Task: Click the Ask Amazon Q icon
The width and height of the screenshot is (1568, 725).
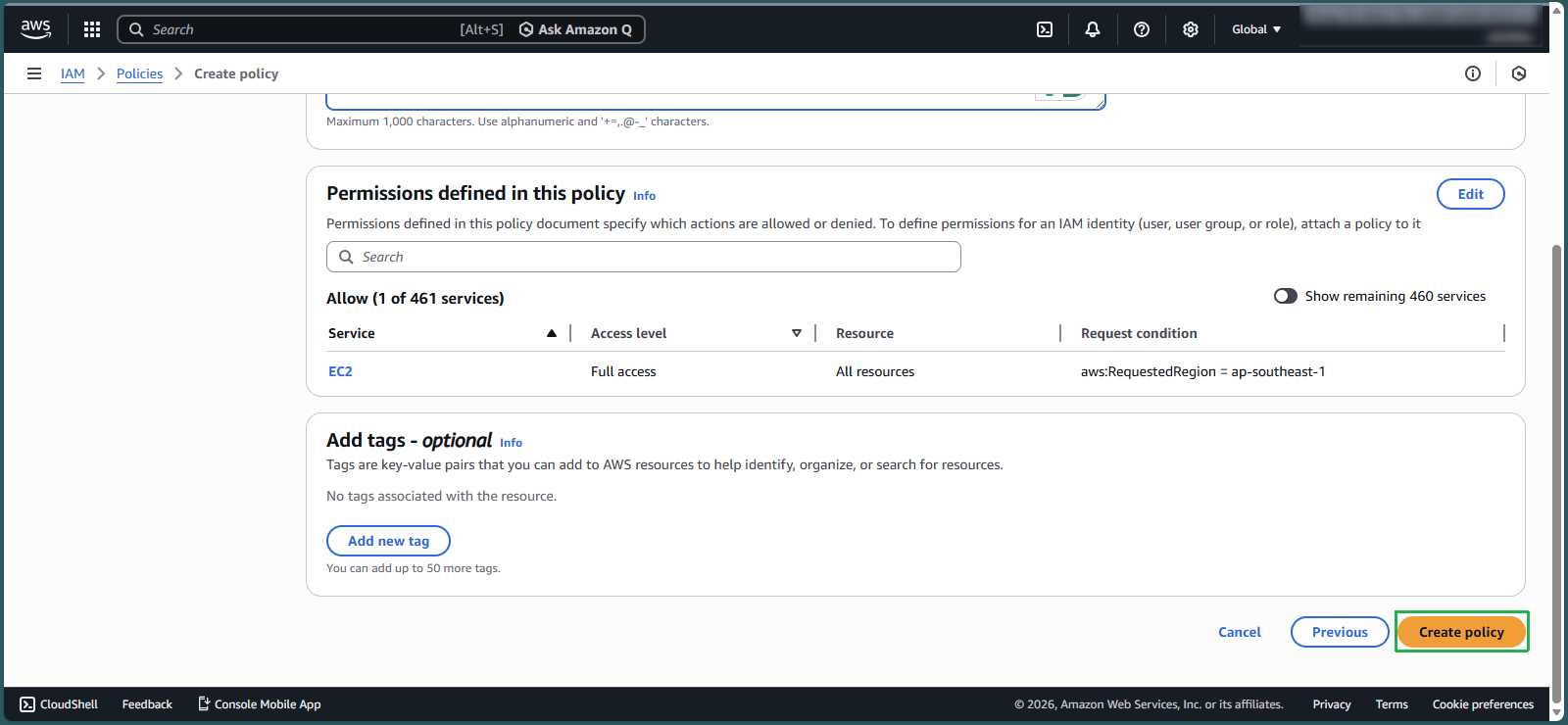Action: pyautogui.click(x=526, y=29)
